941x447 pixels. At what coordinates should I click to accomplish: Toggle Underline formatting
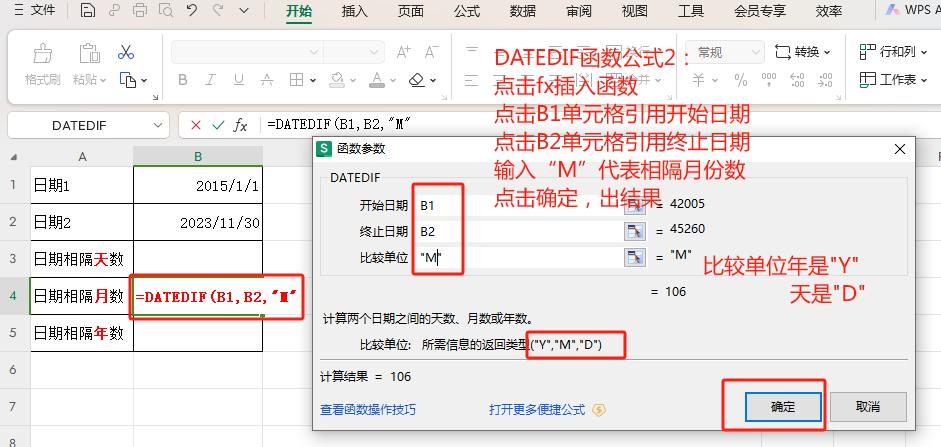tap(239, 80)
